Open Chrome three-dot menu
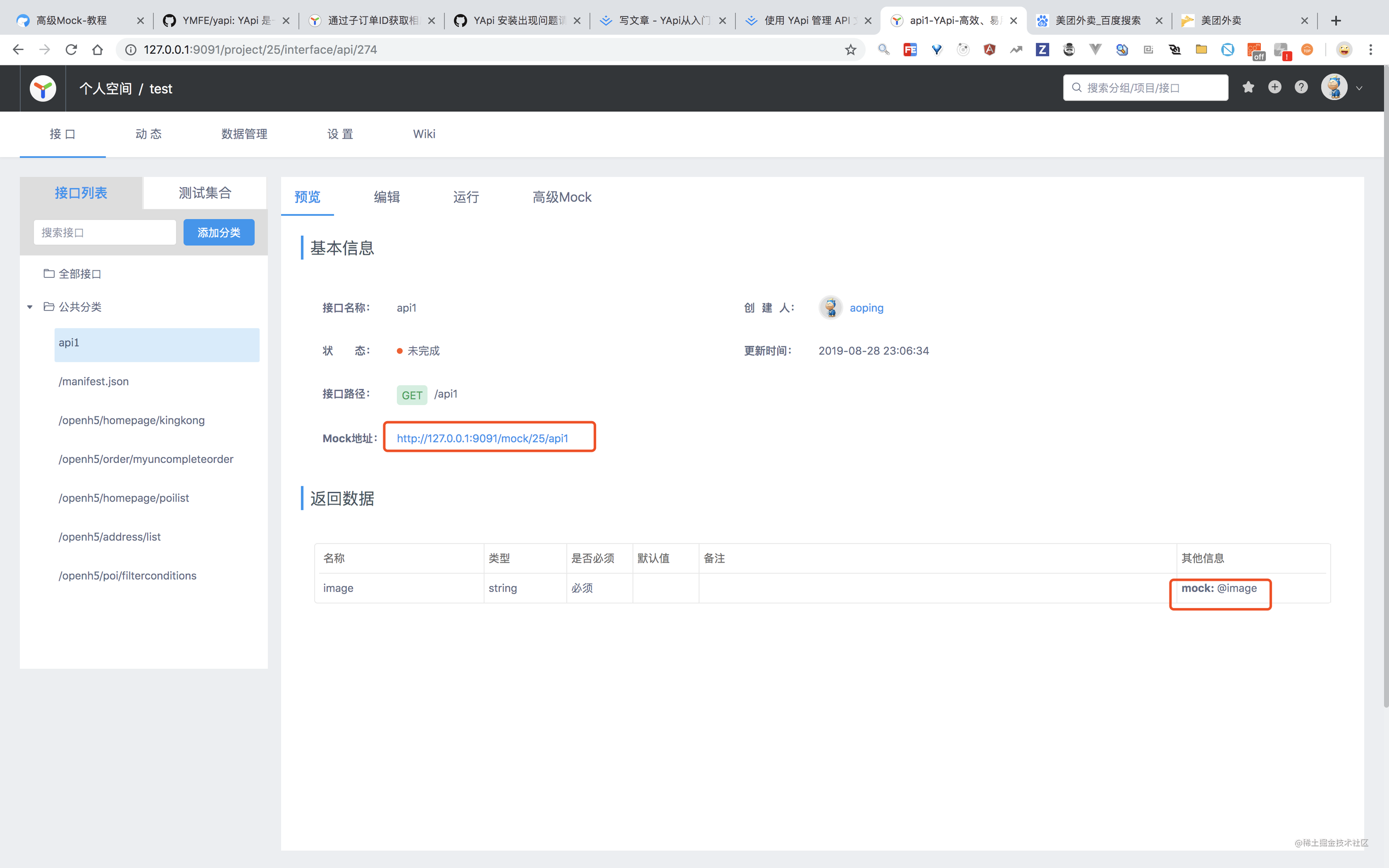Image resolution: width=1389 pixels, height=868 pixels. pyautogui.click(x=1371, y=50)
